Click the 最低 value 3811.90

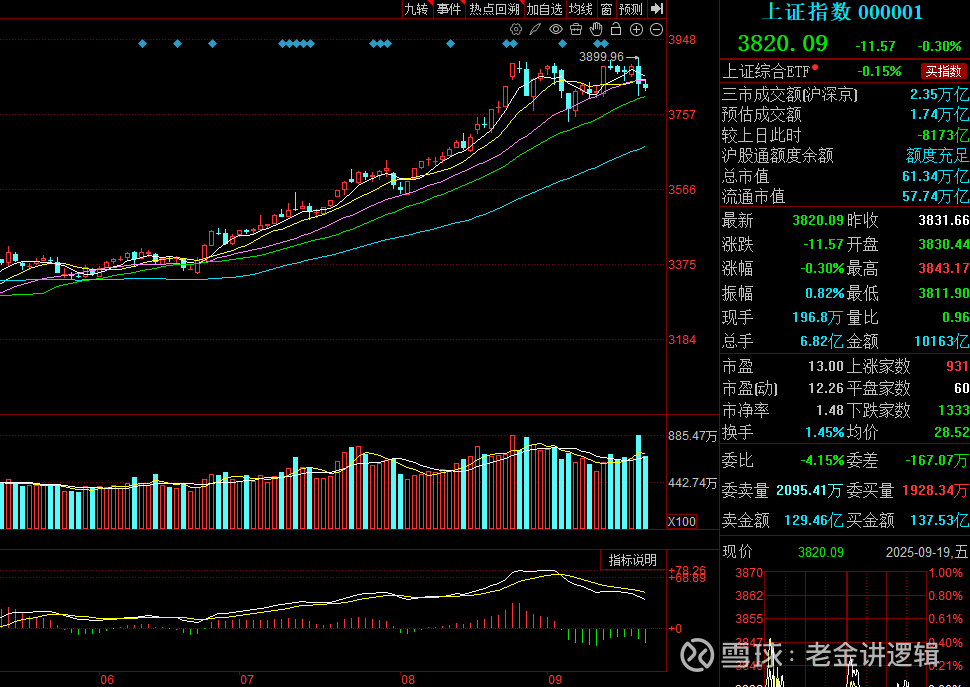[x=943, y=292]
